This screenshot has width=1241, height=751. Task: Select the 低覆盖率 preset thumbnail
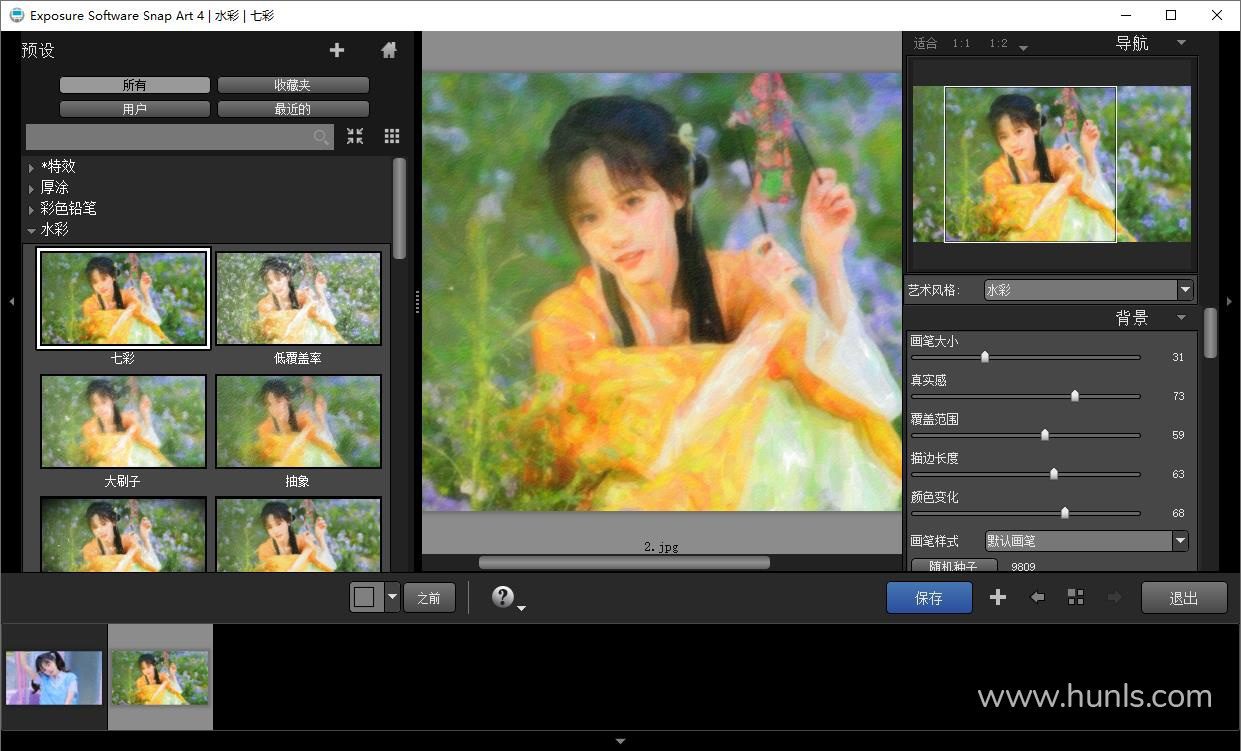click(298, 298)
